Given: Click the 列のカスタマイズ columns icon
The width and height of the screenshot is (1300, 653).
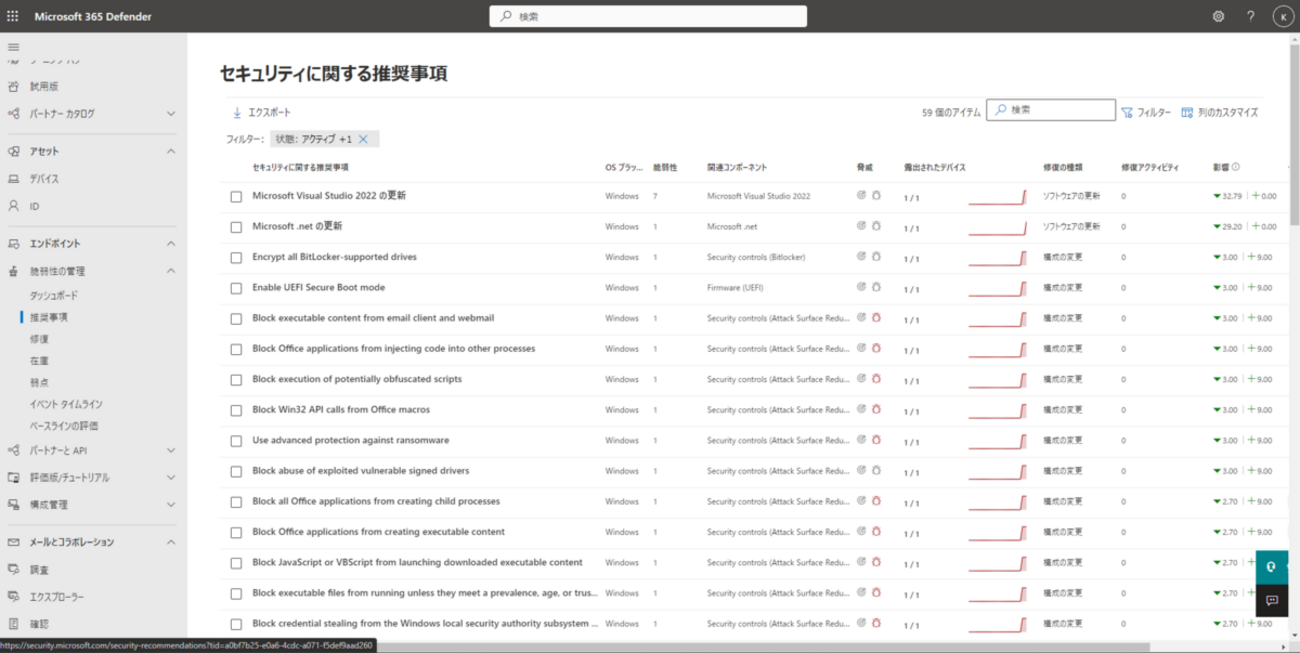Looking at the screenshot, I should 1187,113.
